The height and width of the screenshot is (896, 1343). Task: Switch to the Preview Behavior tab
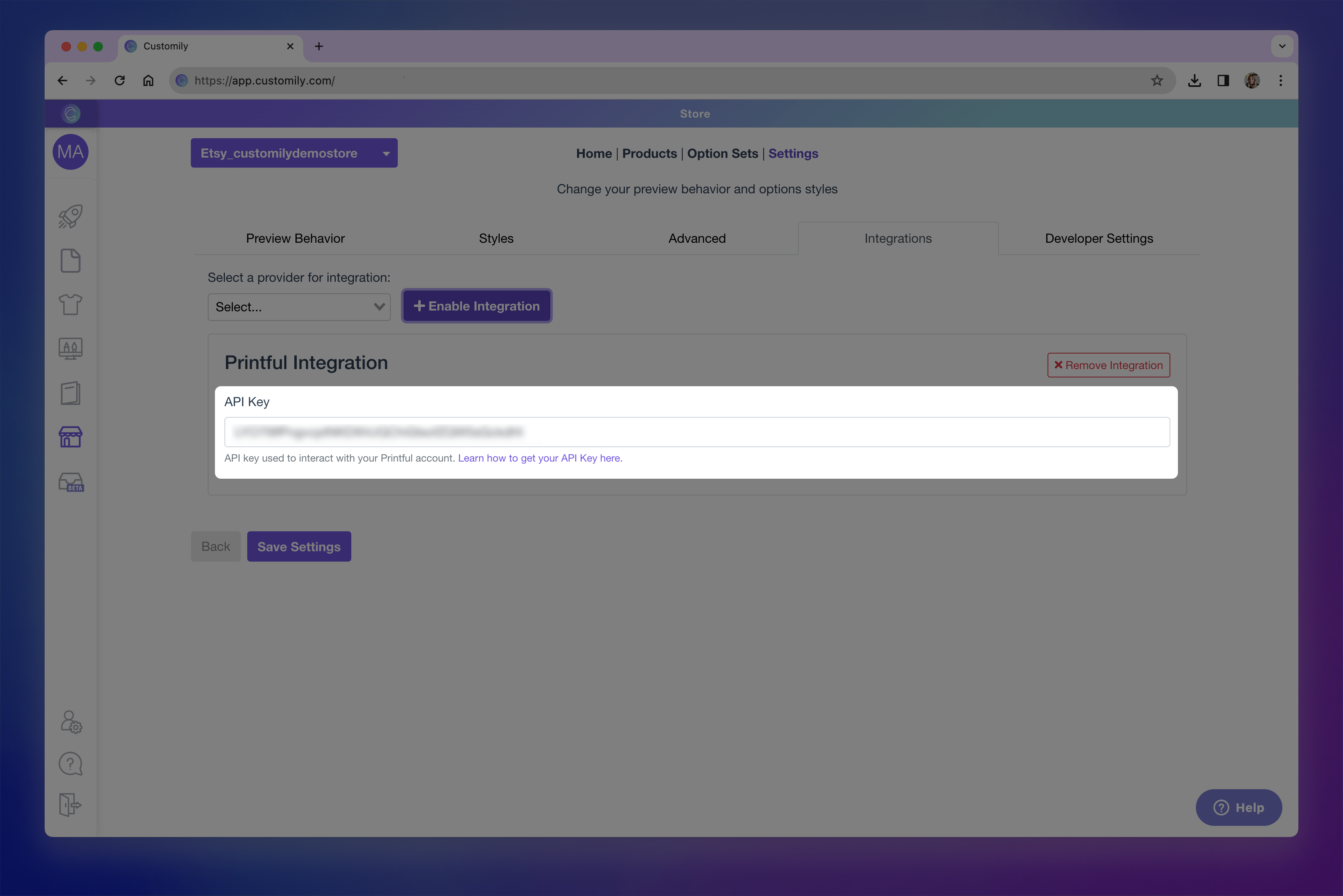pos(295,238)
